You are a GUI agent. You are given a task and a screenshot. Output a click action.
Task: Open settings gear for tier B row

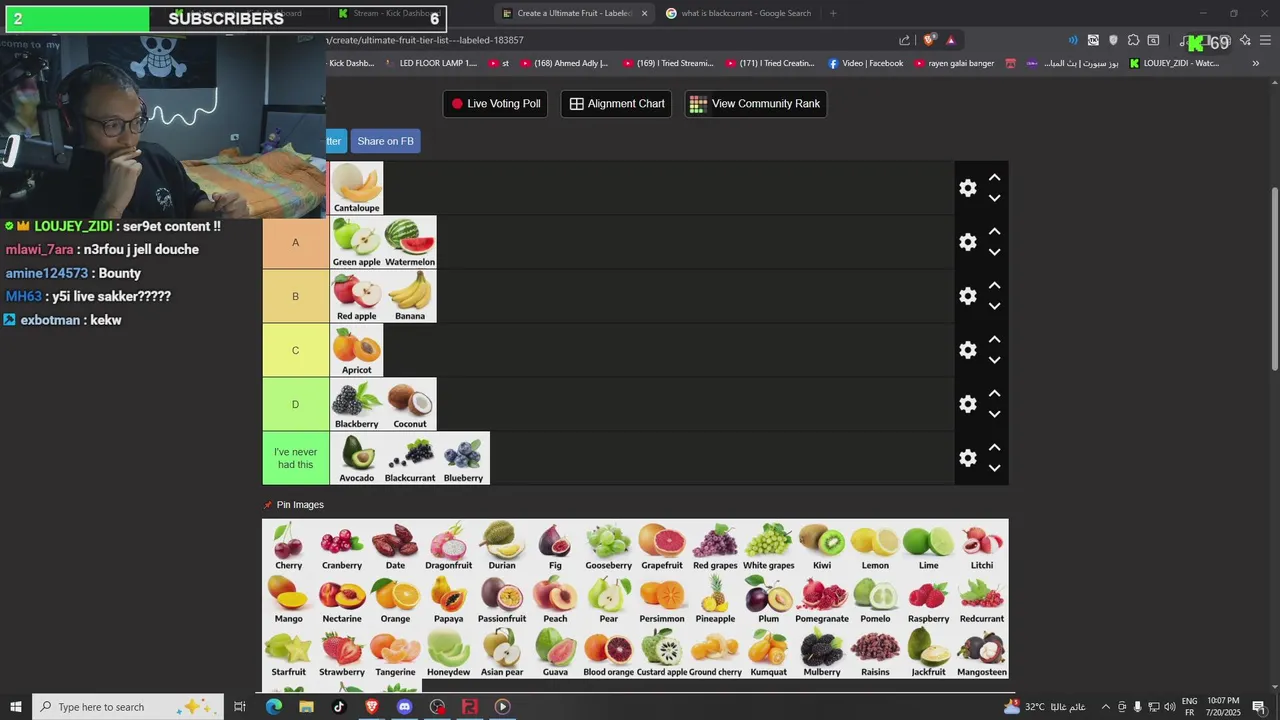(967, 296)
